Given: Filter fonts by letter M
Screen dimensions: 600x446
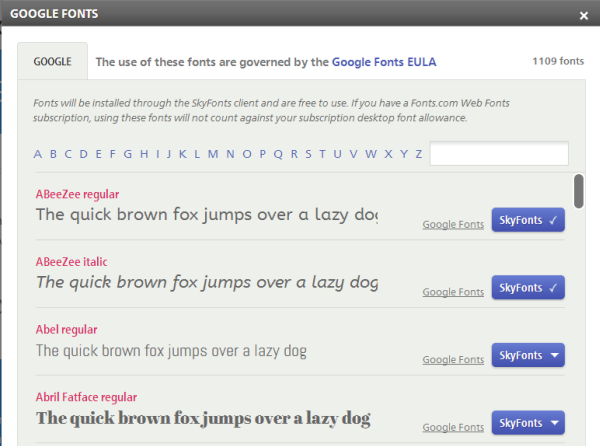Looking at the screenshot, I should (x=213, y=154).
